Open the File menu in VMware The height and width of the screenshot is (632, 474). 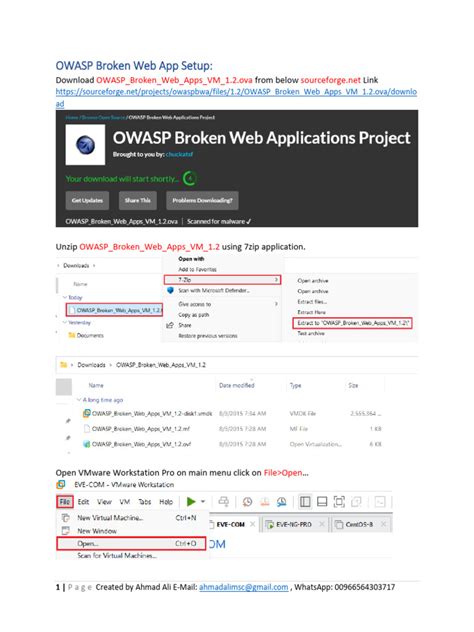(x=65, y=502)
